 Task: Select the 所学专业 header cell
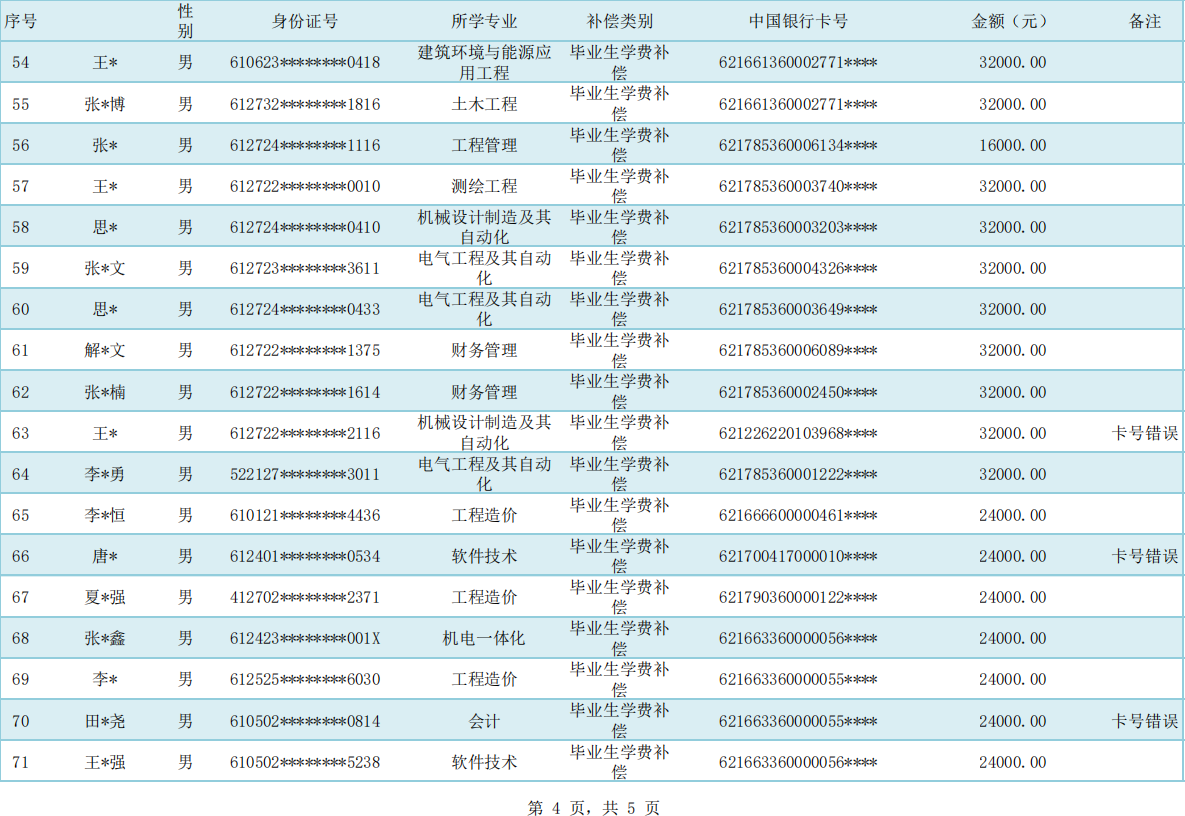(484, 21)
